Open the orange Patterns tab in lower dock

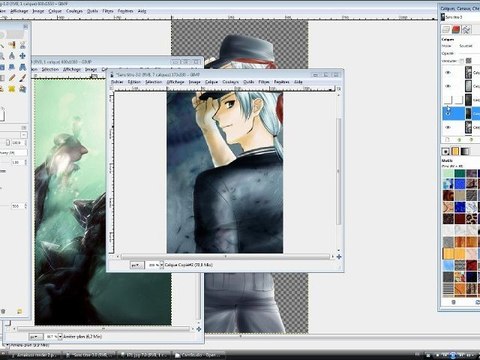(455, 152)
